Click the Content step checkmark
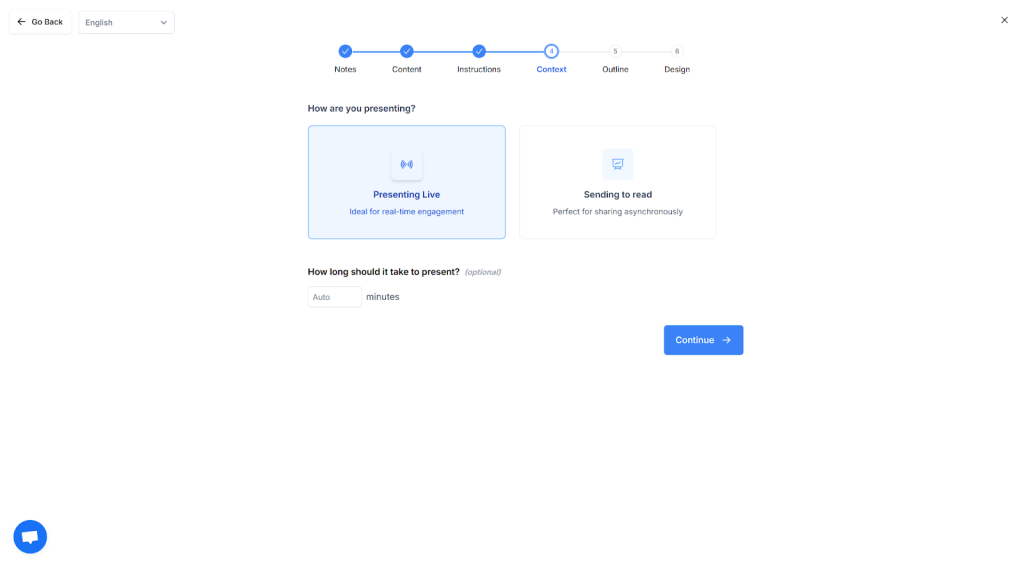1024x563 pixels. pos(406,51)
